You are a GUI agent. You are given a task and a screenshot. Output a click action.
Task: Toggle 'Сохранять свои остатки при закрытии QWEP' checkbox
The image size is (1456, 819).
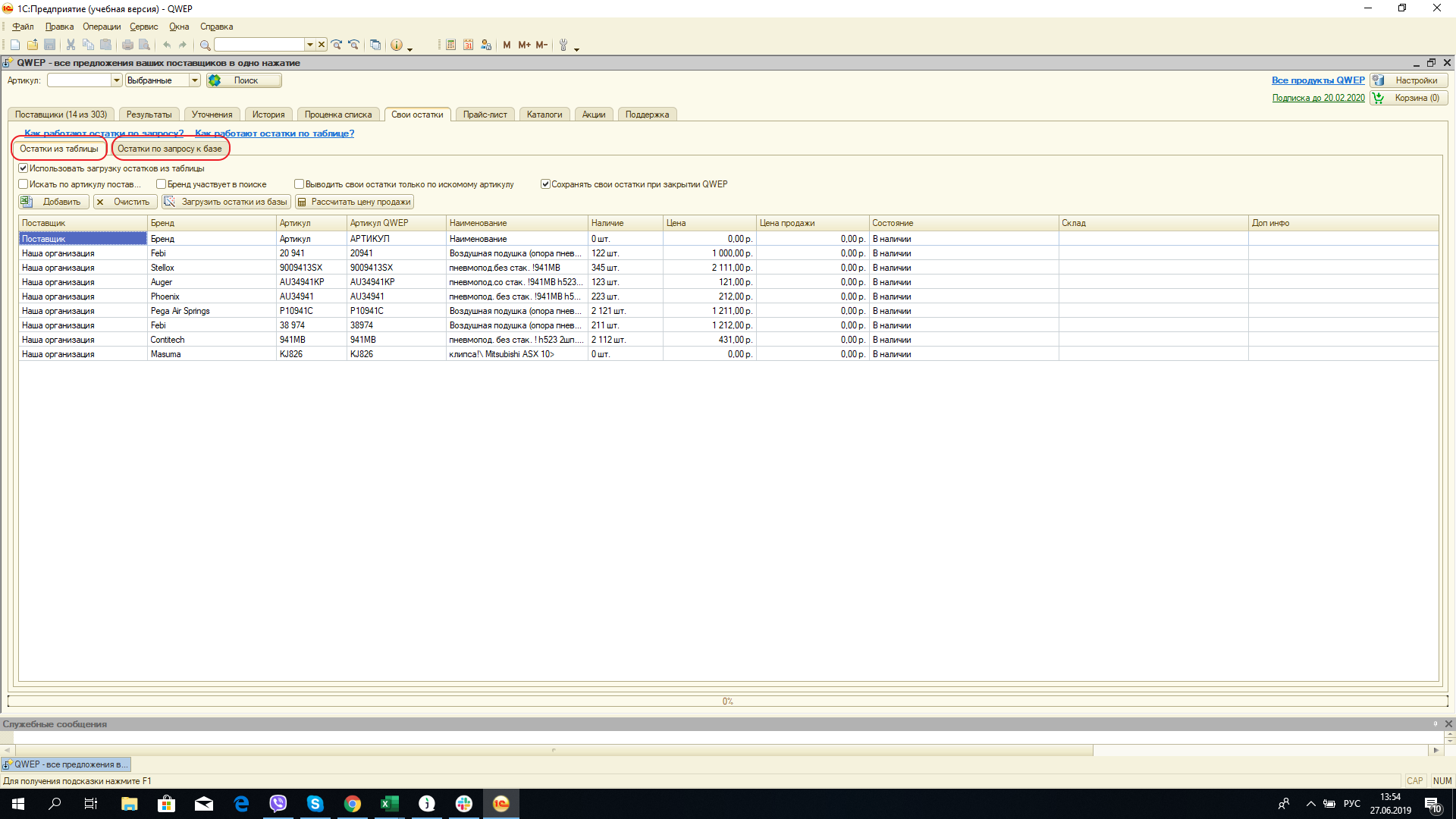tap(545, 184)
